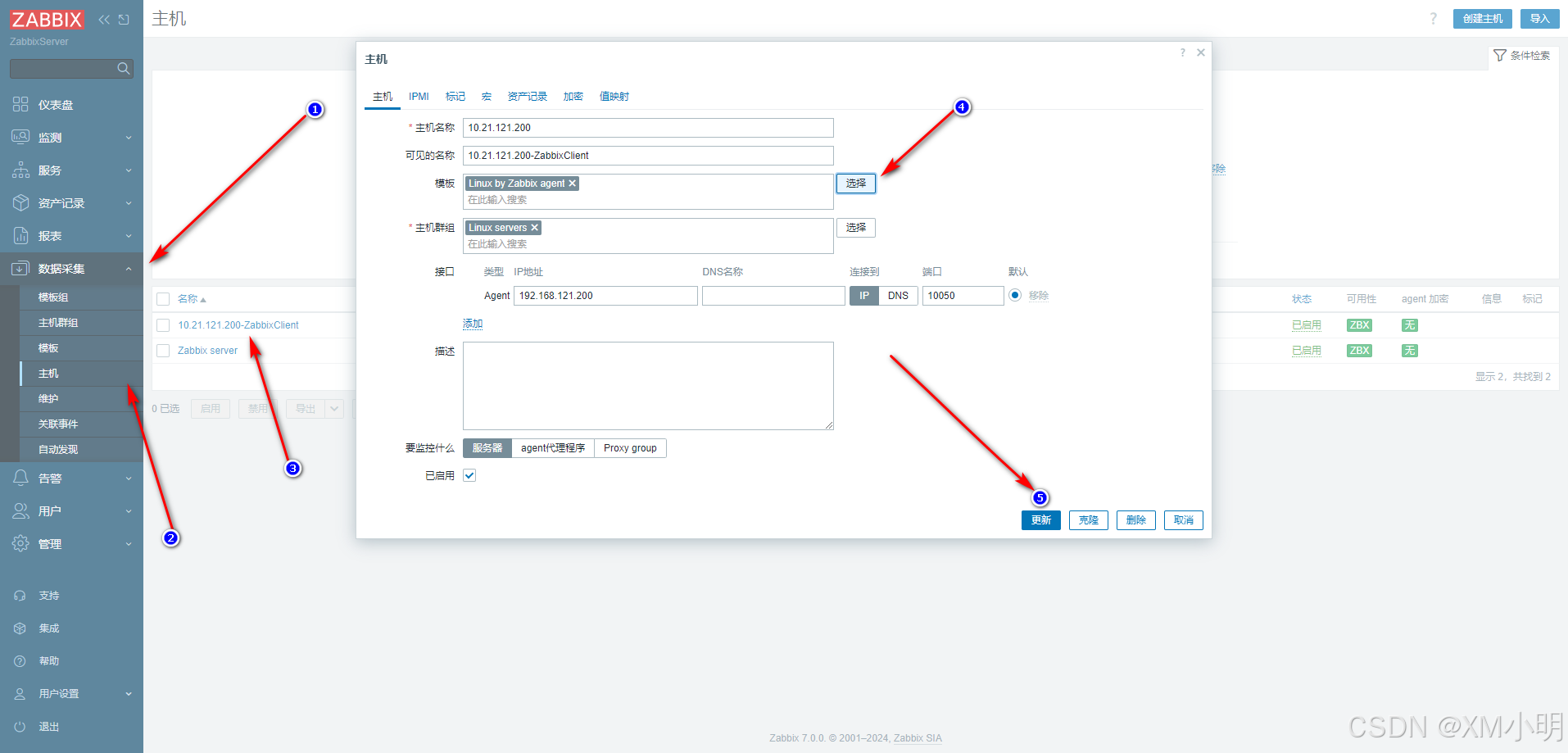Click the 集成 integrations icon
The image size is (1568, 753).
coord(20,628)
